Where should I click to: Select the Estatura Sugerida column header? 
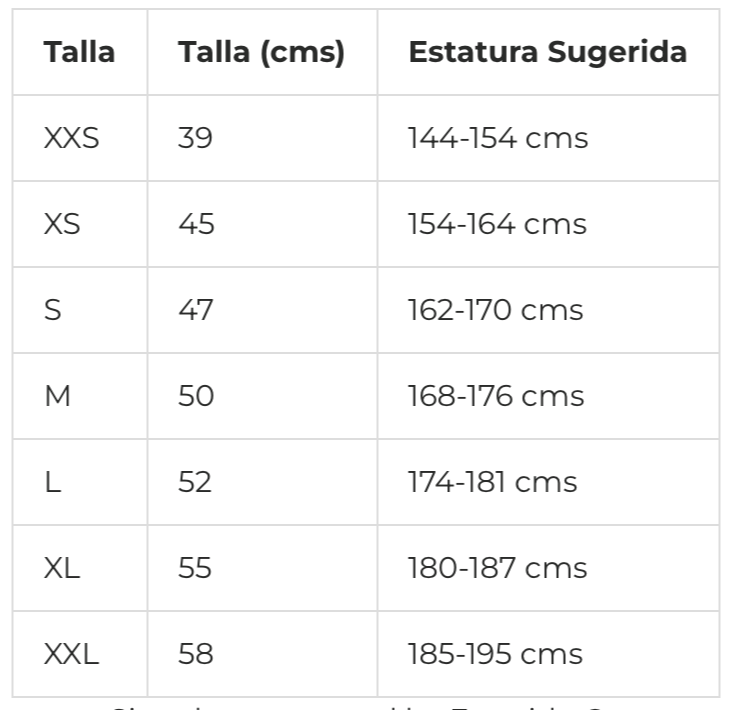(x=548, y=52)
